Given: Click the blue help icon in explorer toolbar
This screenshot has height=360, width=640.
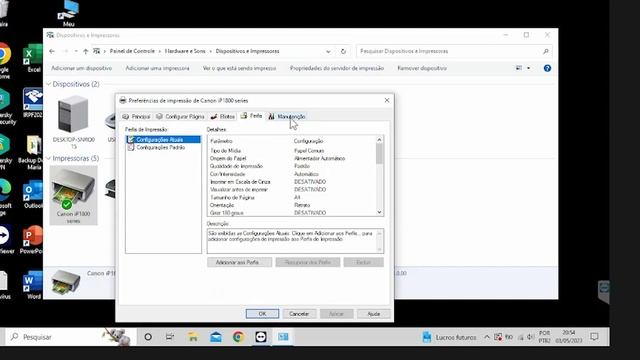Looking at the screenshot, I should coord(547,68).
